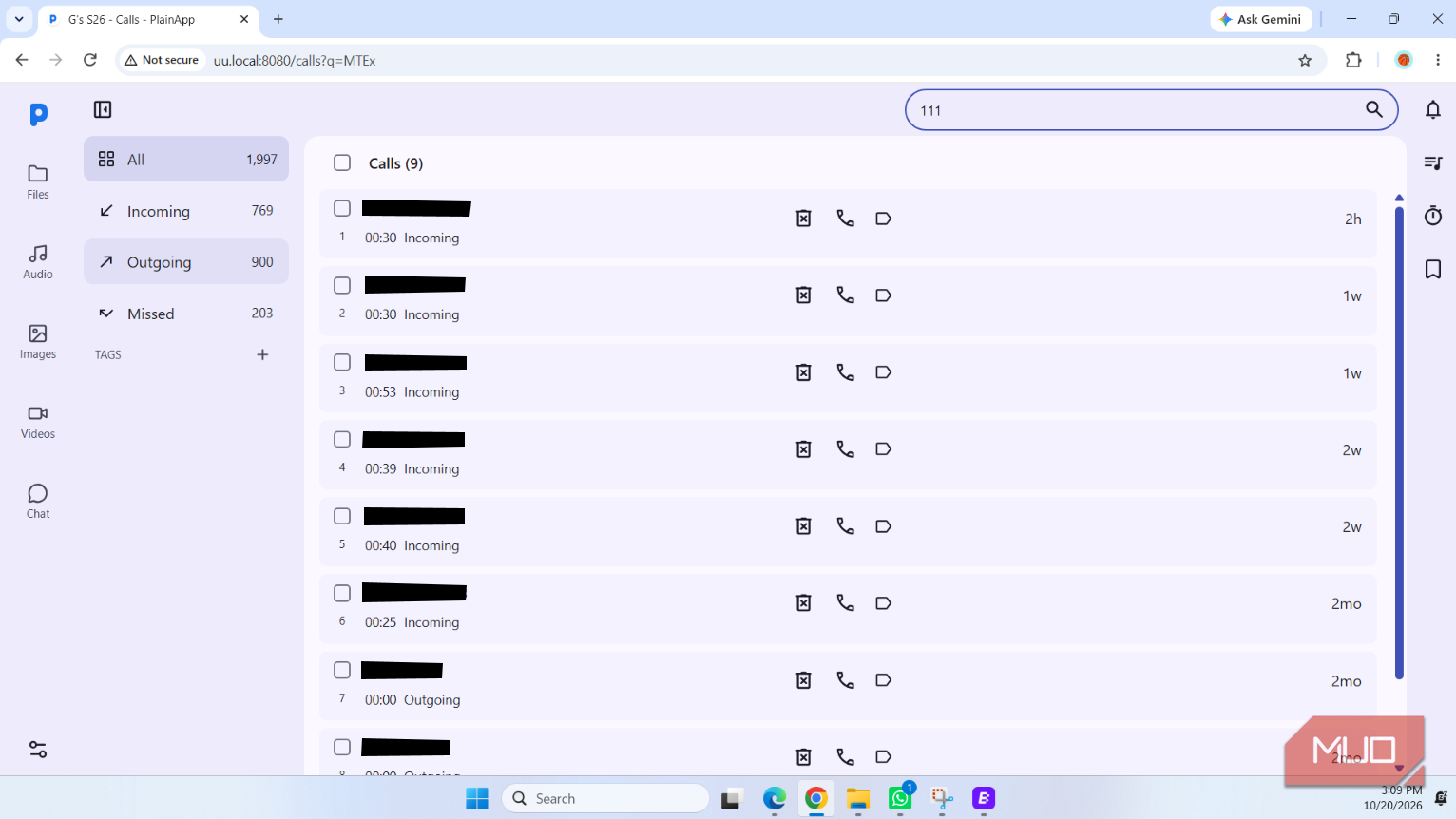Filter by Outgoing calls
Image resolution: width=1456 pixels, height=819 pixels.
(186, 261)
